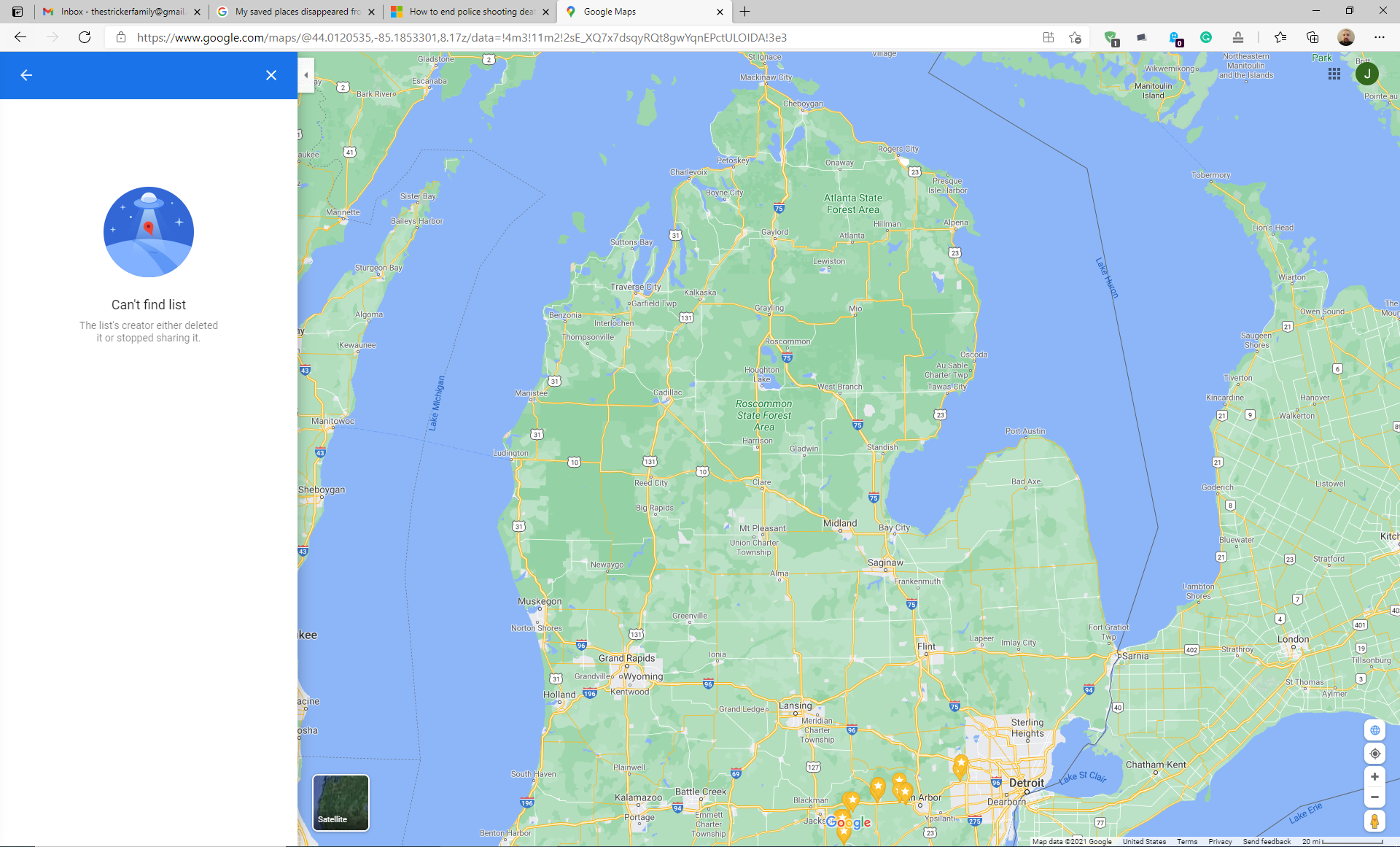Click the Kalamazoo label
Viewport: 1400px width, 847px height.
click(638, 797)
